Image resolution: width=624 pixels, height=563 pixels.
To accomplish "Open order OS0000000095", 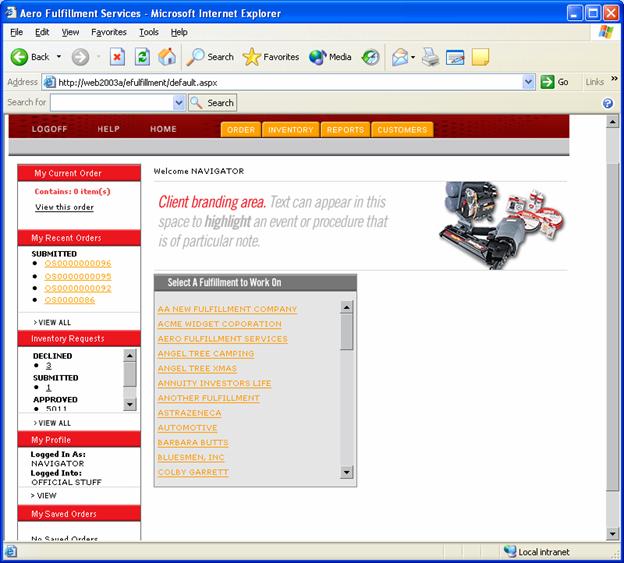I will [x=78, y=276].
